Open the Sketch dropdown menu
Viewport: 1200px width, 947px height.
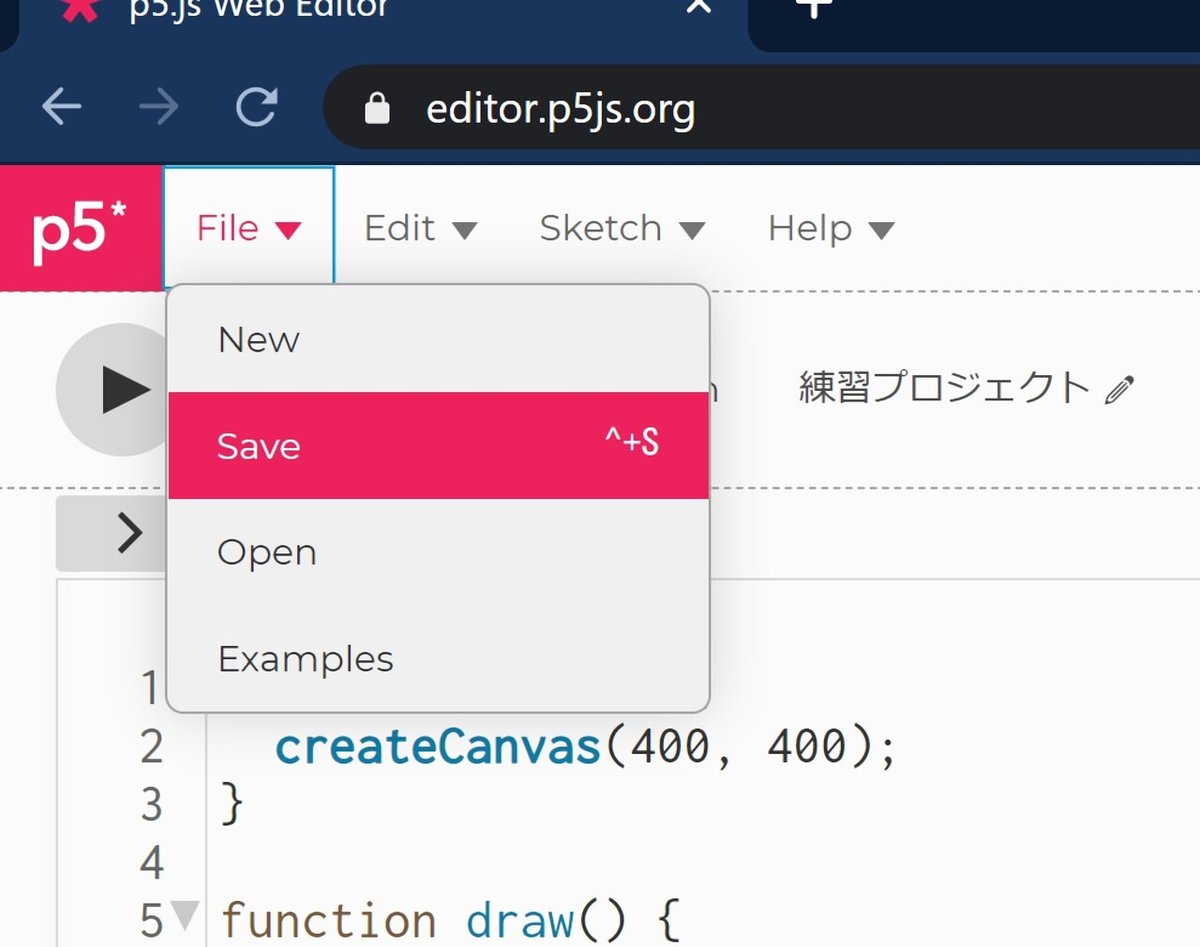click(x=622, y=229)
